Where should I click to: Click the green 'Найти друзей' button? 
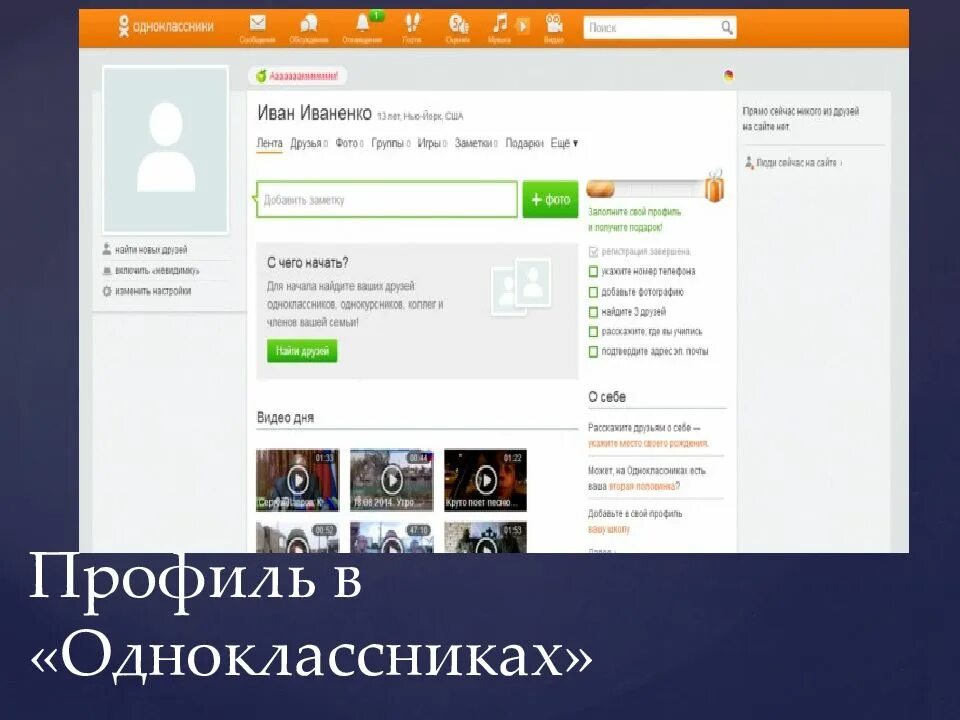pyautogui.click(x=302, y=351)
